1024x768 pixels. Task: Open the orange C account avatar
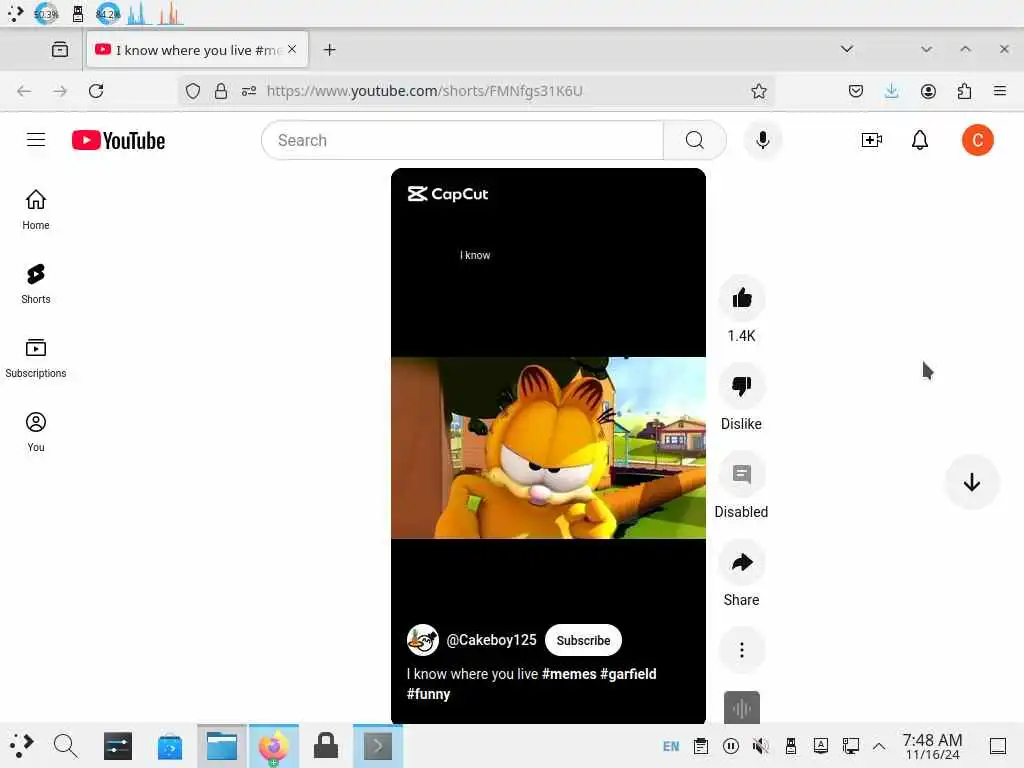click(x=977, y=140)
